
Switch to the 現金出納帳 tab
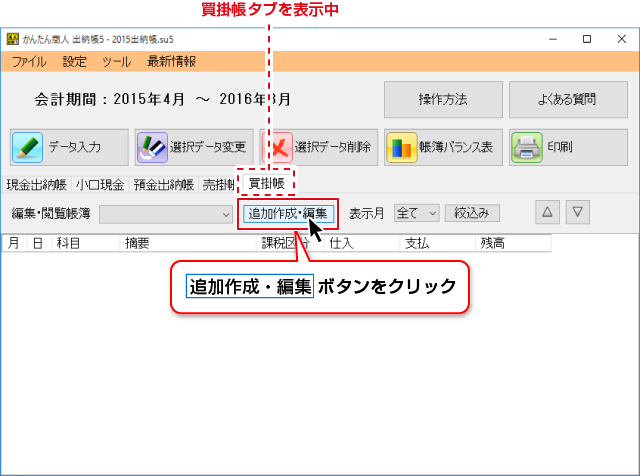point(37,185)
